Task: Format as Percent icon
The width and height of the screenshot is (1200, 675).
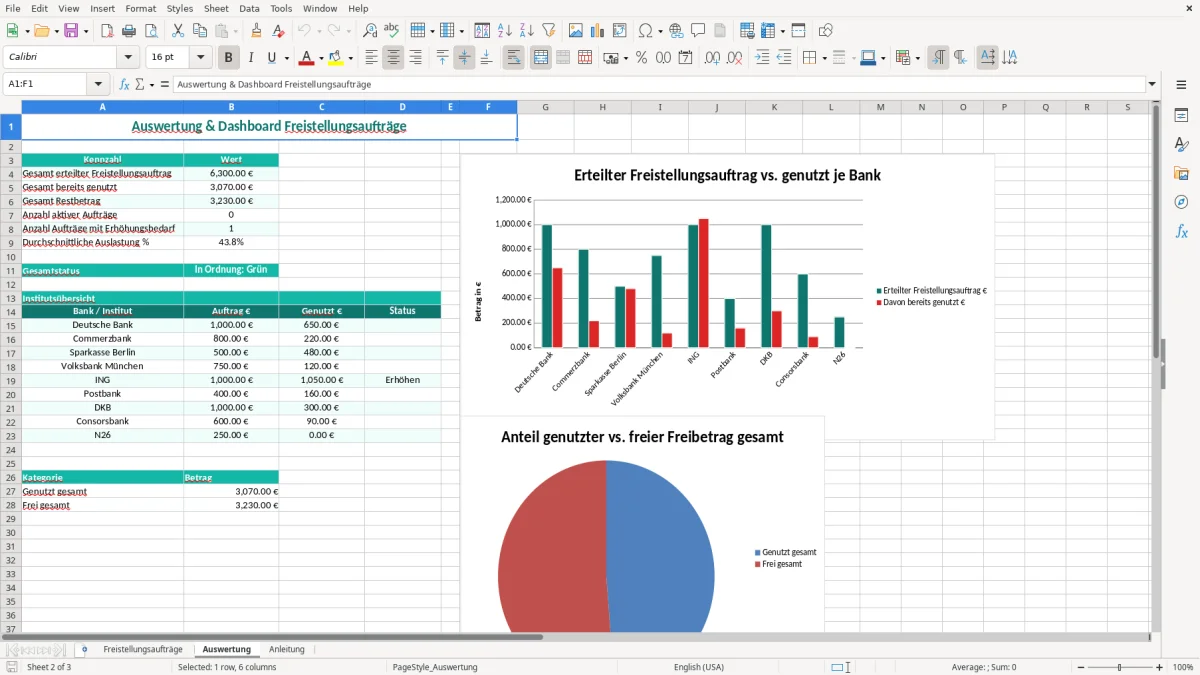Action: (641, 58)
